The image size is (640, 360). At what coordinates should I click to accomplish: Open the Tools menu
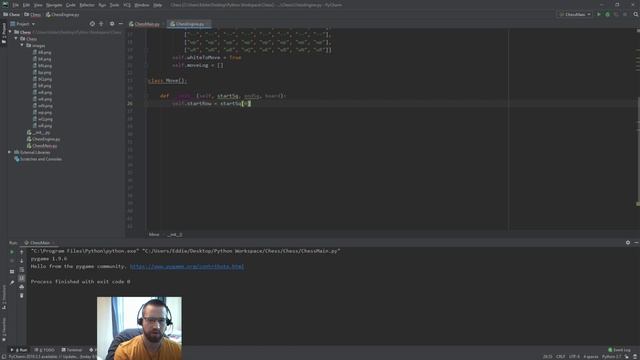114,5
